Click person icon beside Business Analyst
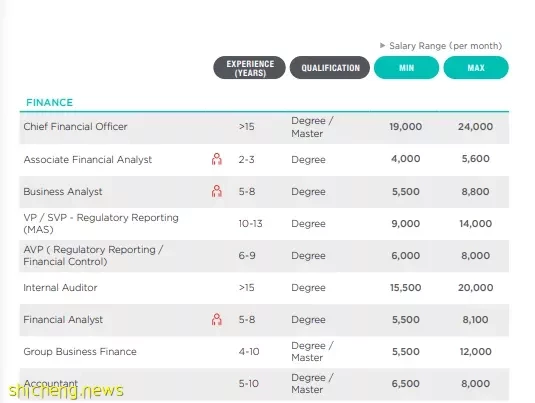535x403 pixels. (x=217, y=191)
